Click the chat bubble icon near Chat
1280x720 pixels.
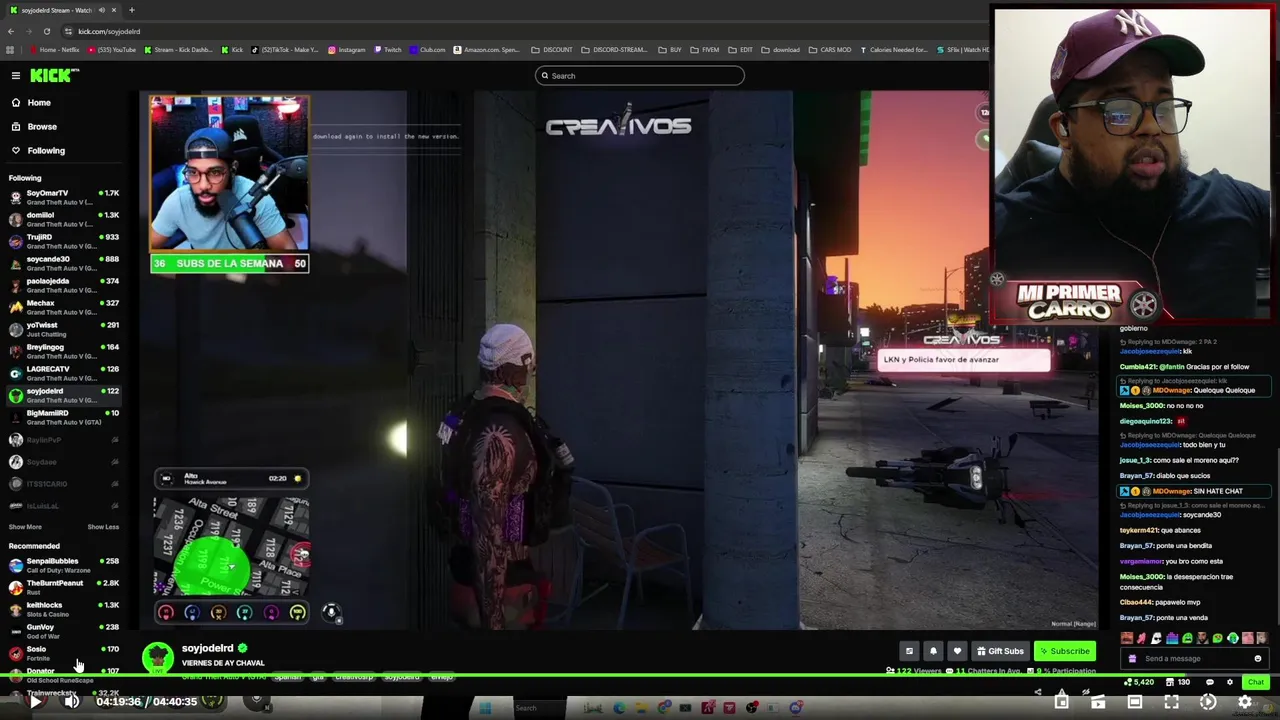point(1209,682)
